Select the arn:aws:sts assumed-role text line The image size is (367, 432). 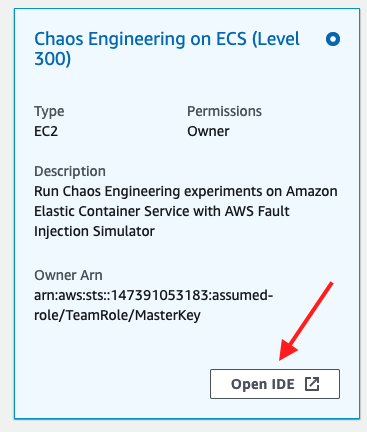point(154,295)
